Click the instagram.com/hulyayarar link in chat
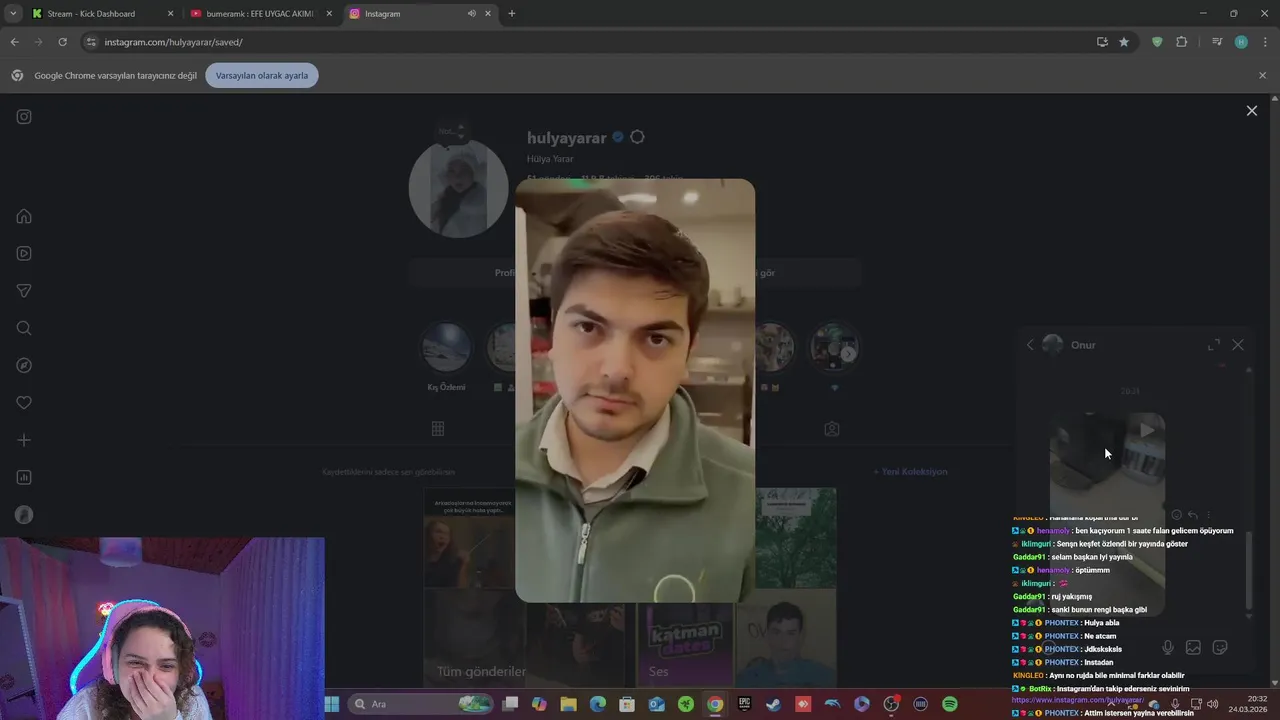 [x=1077, y=700]
